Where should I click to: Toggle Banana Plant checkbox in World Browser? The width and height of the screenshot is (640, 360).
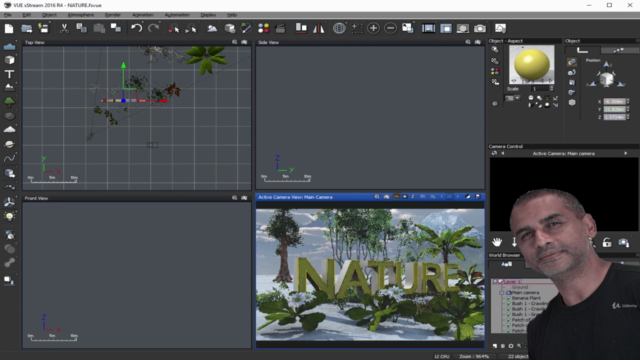coord(509,298)
